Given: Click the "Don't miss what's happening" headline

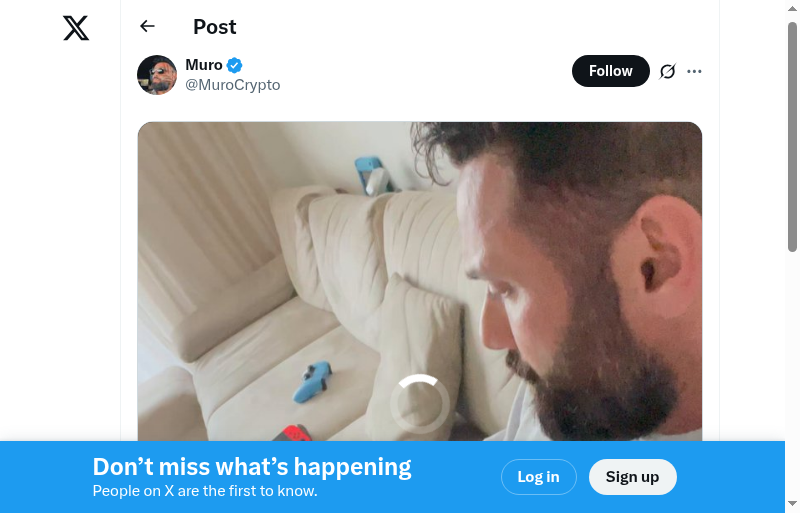Looking at the screenshot, I should [252, 467].
